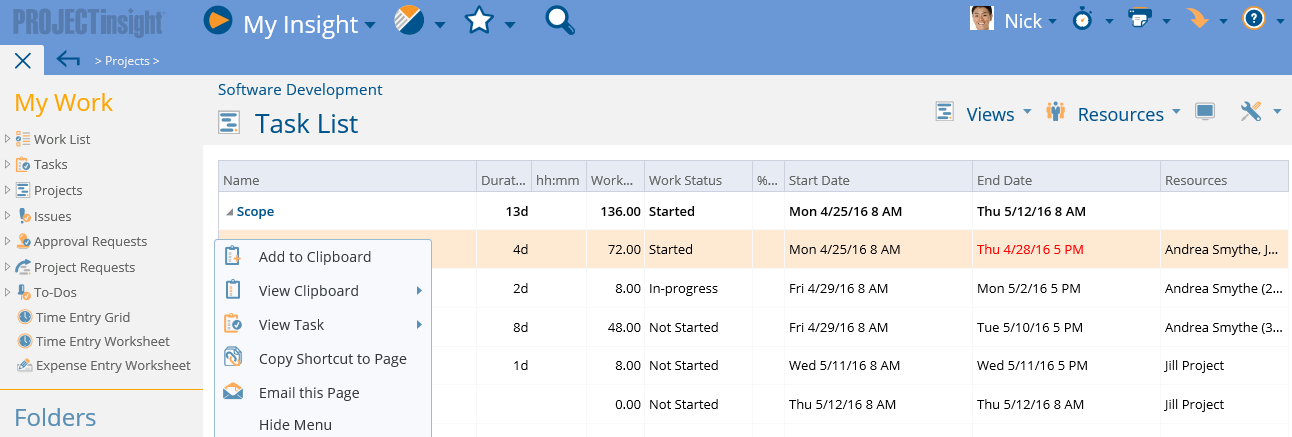This screenshot has height=437, width=1292.
Task: Open Time Entry Worksheet in sidebar
Action: (103, 341)
